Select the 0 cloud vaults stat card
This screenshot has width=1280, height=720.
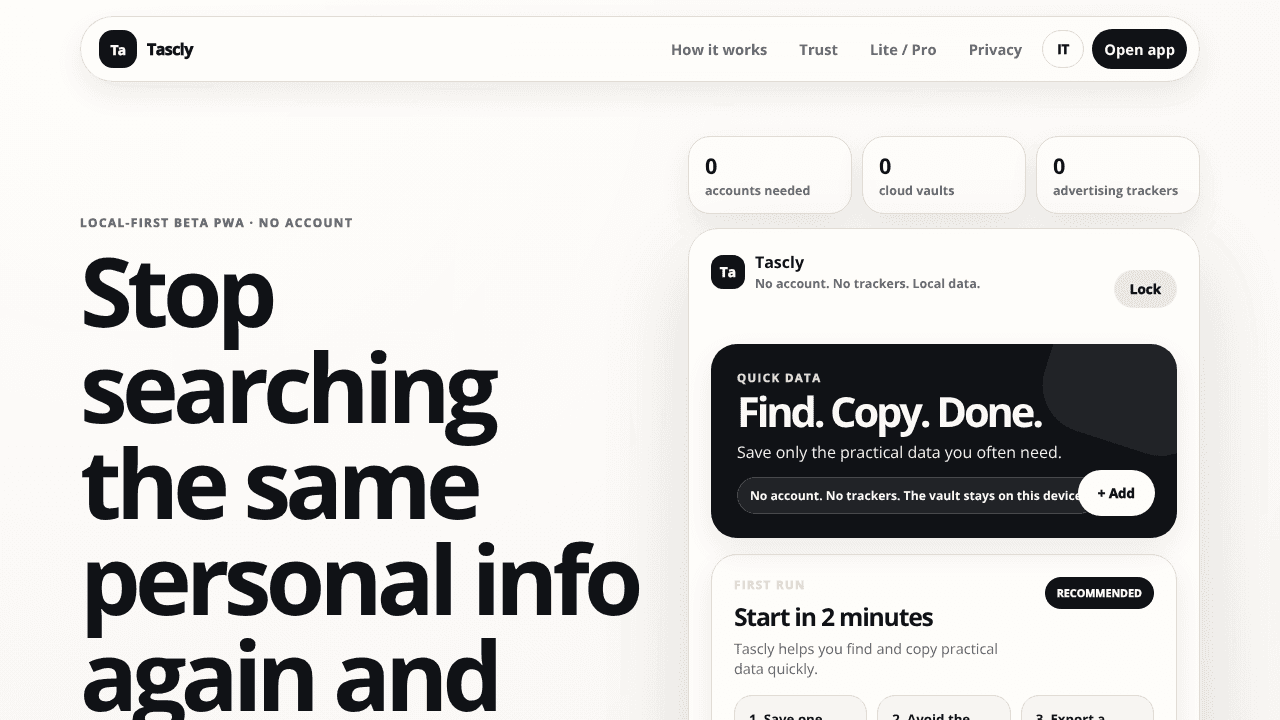coord(944,175)
